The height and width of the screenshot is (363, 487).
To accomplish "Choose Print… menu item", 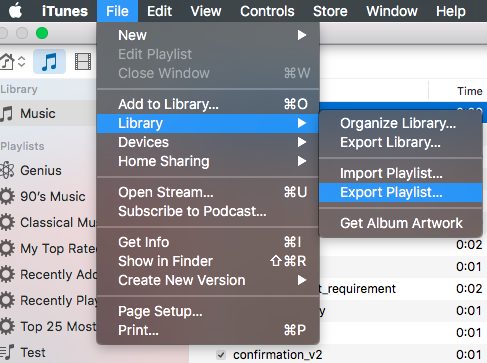I will tap(208, 330).
